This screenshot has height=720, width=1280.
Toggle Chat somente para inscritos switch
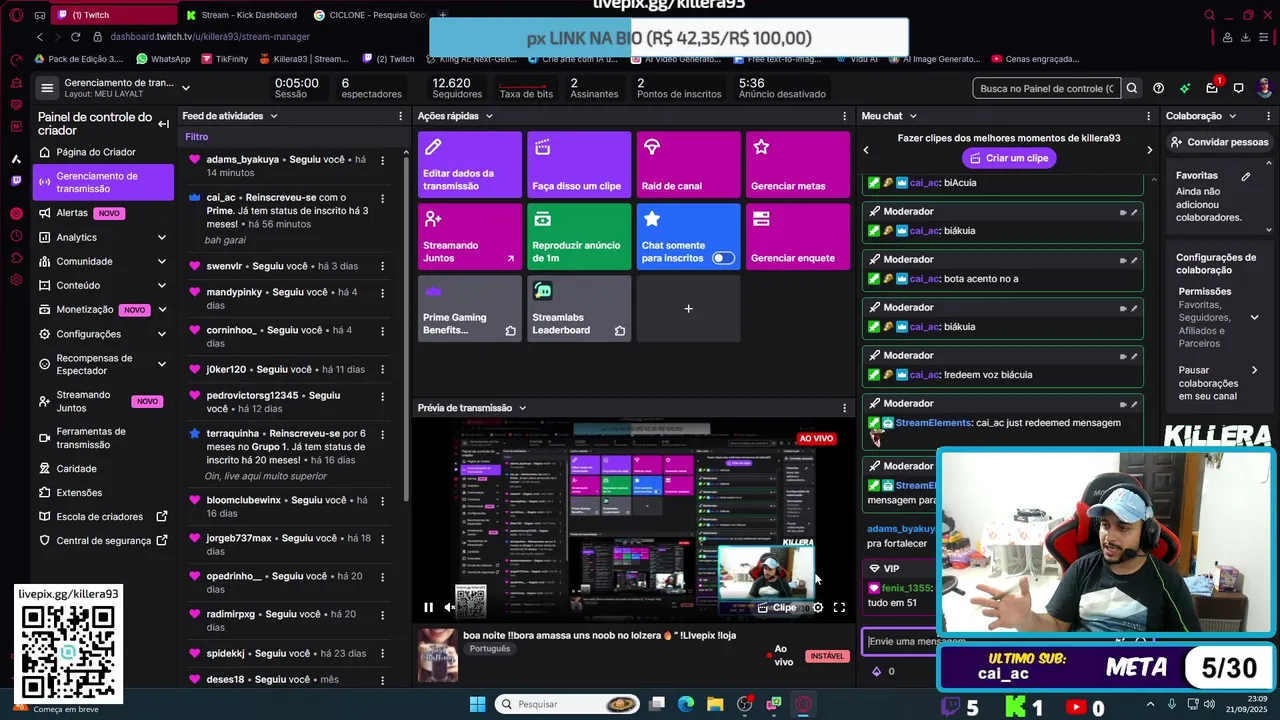pos(723,258)
